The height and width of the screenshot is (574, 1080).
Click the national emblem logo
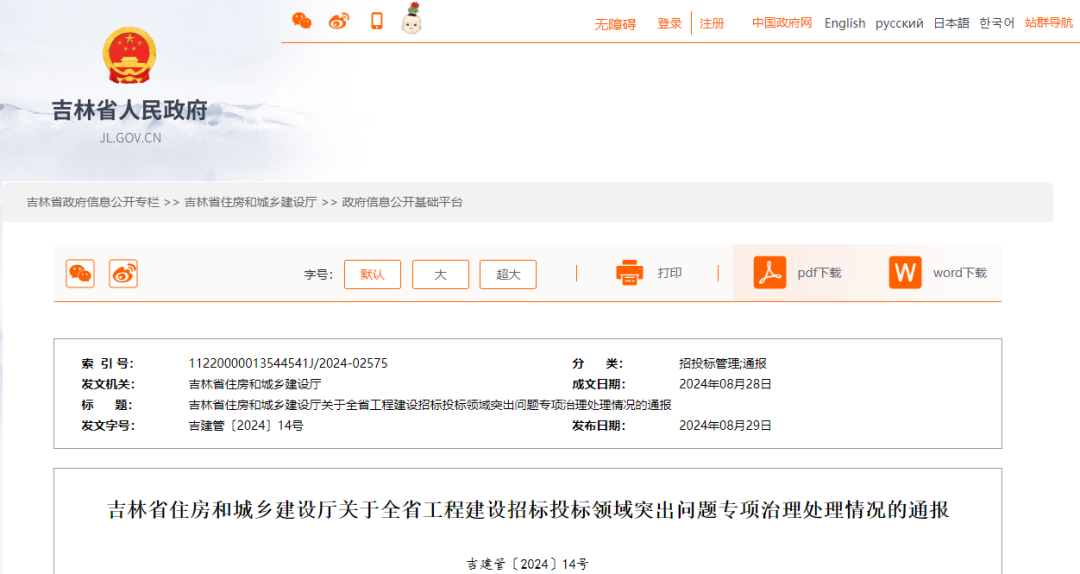coord(130,56)
